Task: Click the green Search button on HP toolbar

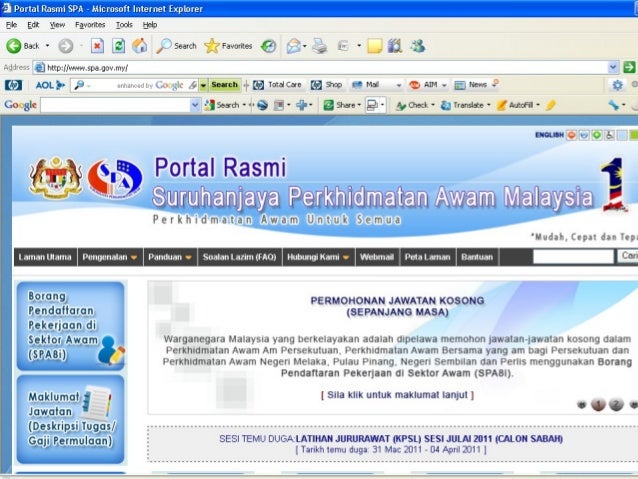Action: (x=224, y=85)
